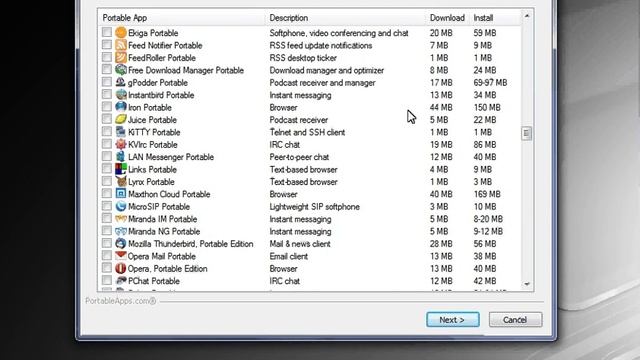Click the '44 MB' download size cell

click(x=441, y=107)
